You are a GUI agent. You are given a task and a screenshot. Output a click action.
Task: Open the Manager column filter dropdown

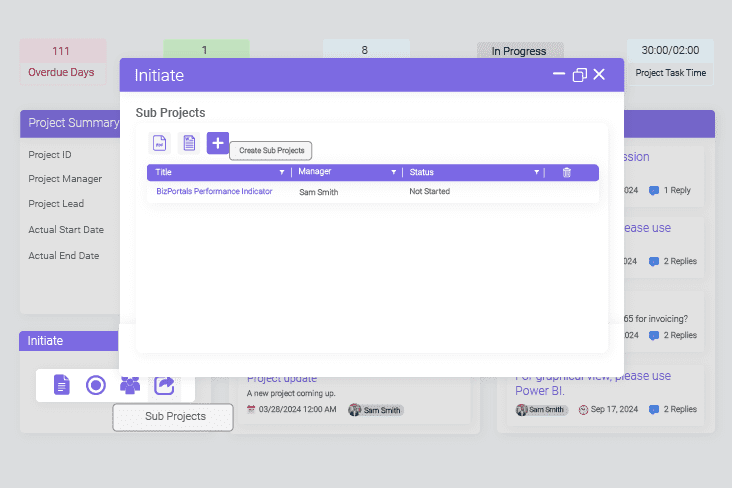pos(392,172)
